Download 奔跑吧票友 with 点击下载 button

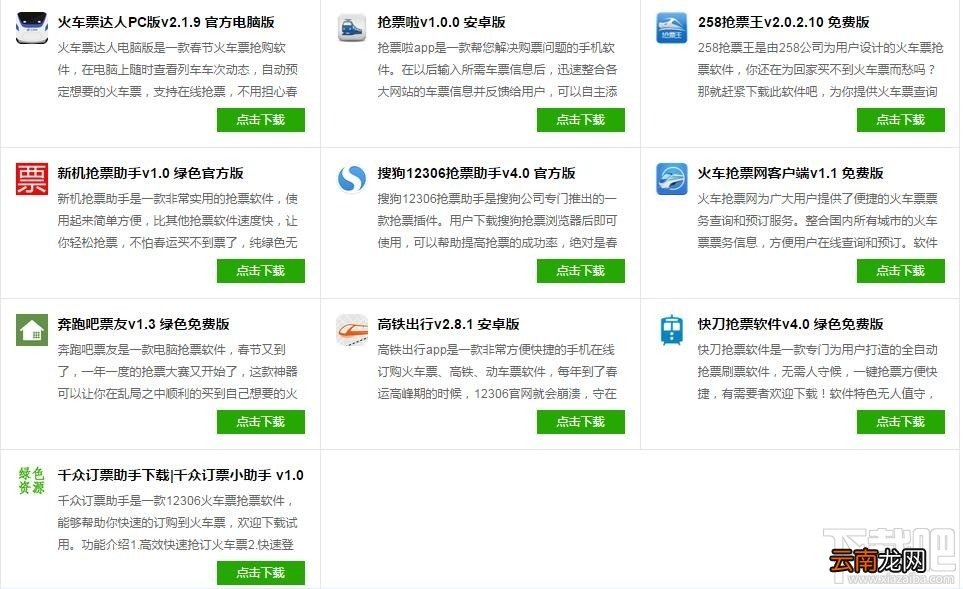tap(261, 422)
